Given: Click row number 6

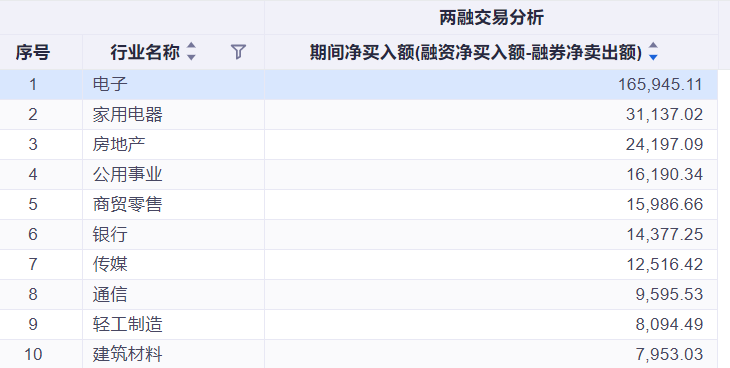Looking at the screenshot, I should click(33, 234).
